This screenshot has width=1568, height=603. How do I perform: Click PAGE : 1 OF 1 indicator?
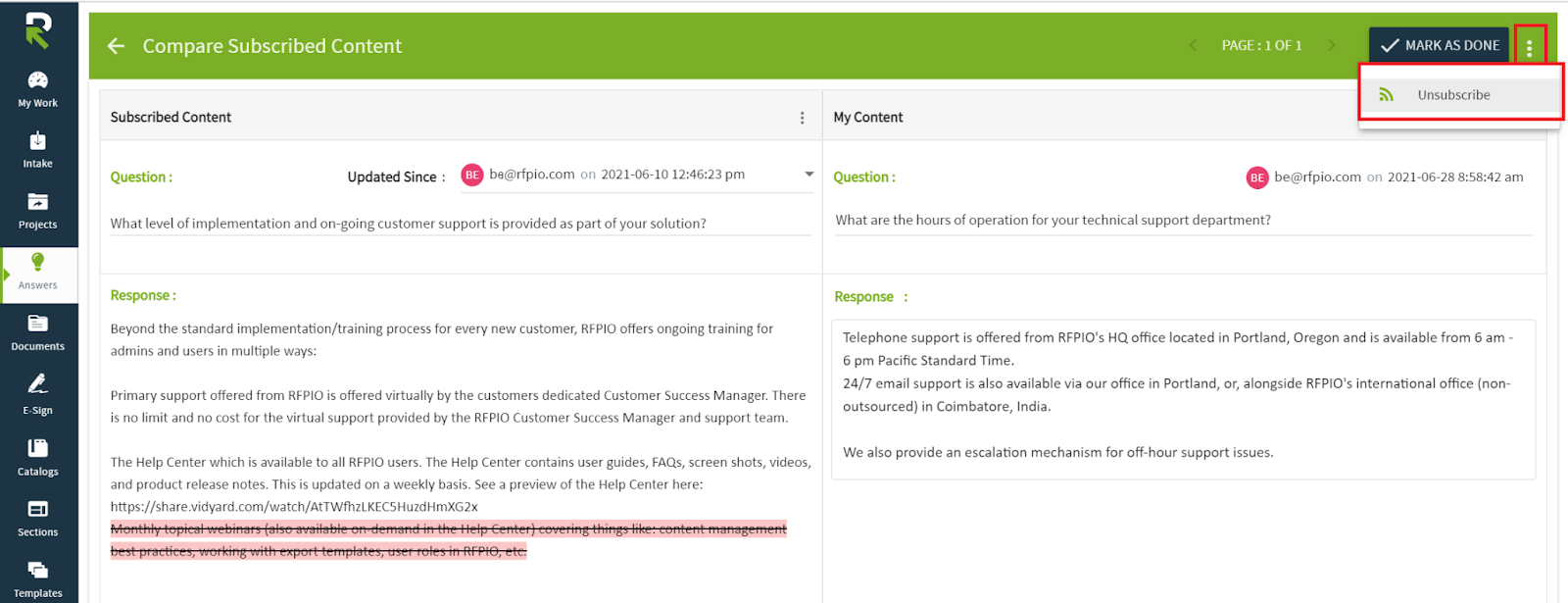point(1261,45)
